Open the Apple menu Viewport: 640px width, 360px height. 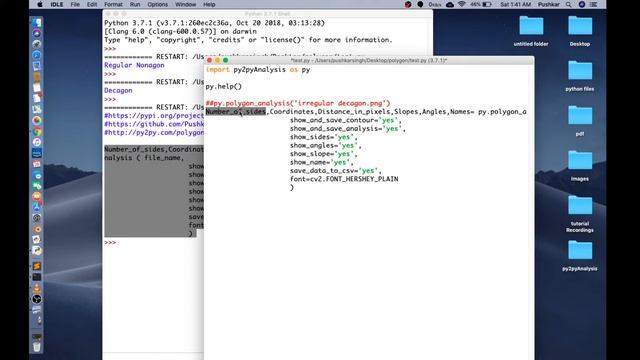tap(40, 4)
